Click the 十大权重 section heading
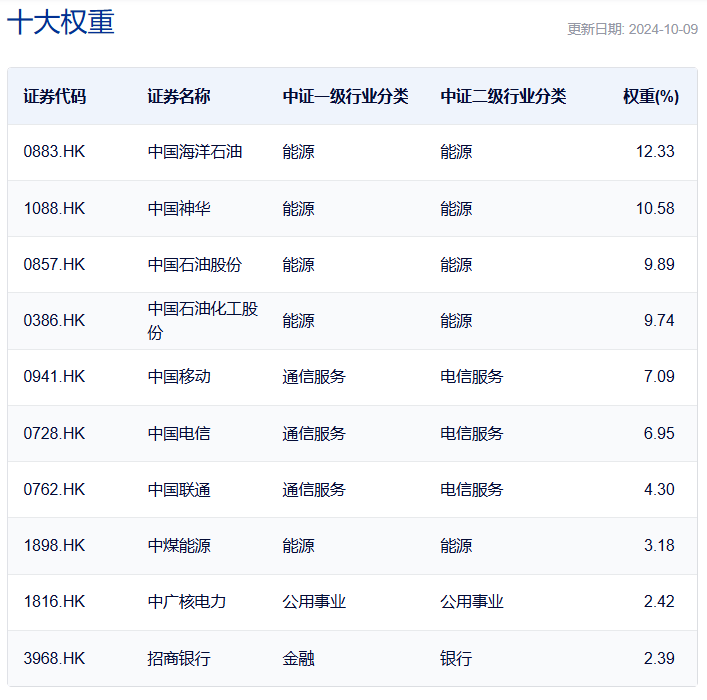707x700 pixels. (x=61, y=23)
